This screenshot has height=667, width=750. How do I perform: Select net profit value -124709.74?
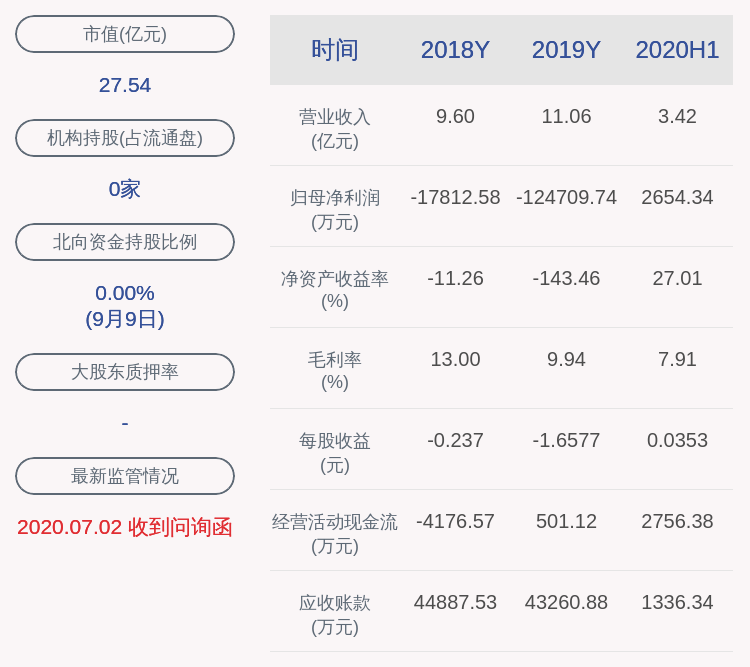566,197
